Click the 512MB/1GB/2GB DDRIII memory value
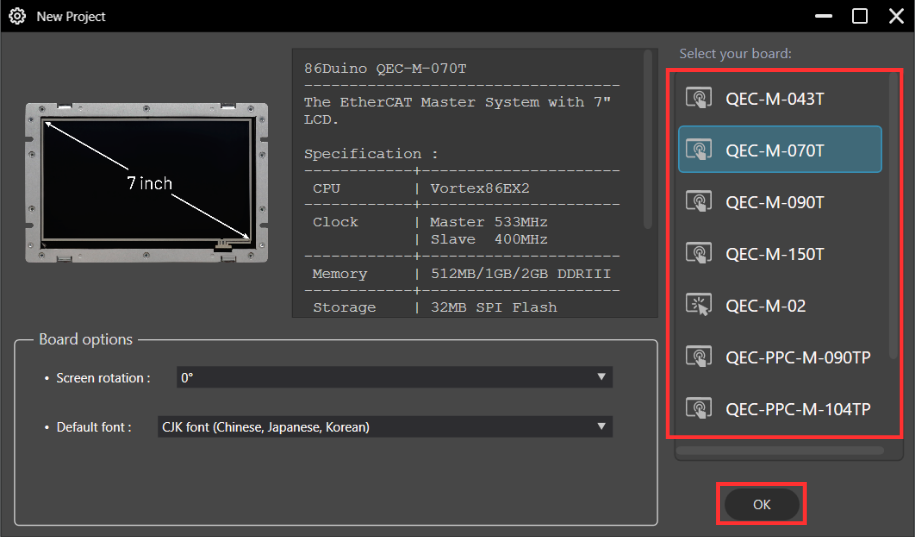The height and width of the screenshot is (537, 915). click(521, 274)
